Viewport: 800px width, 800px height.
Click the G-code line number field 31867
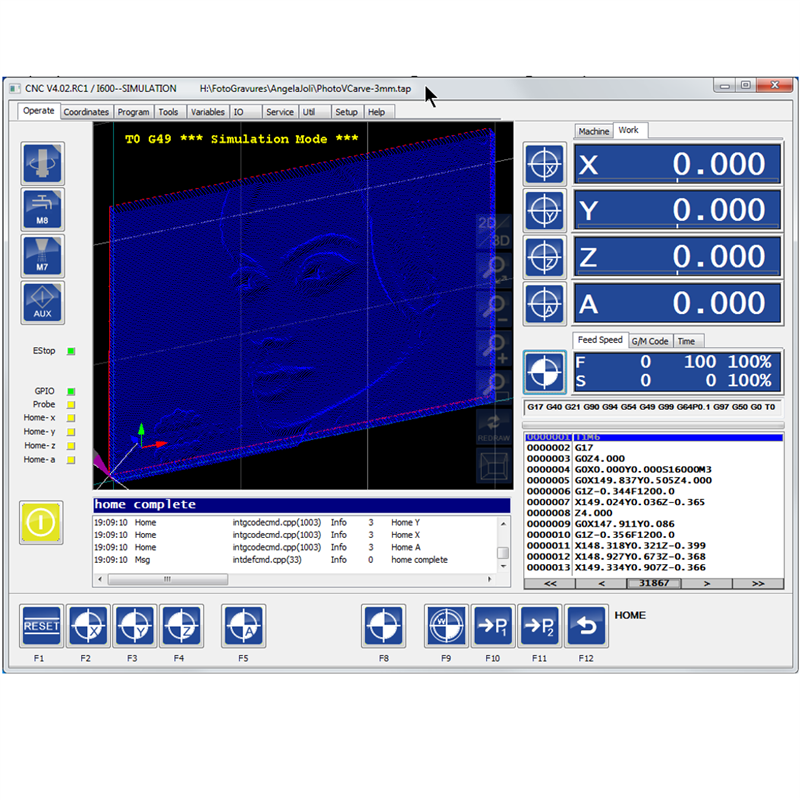(x=654, y=583)
